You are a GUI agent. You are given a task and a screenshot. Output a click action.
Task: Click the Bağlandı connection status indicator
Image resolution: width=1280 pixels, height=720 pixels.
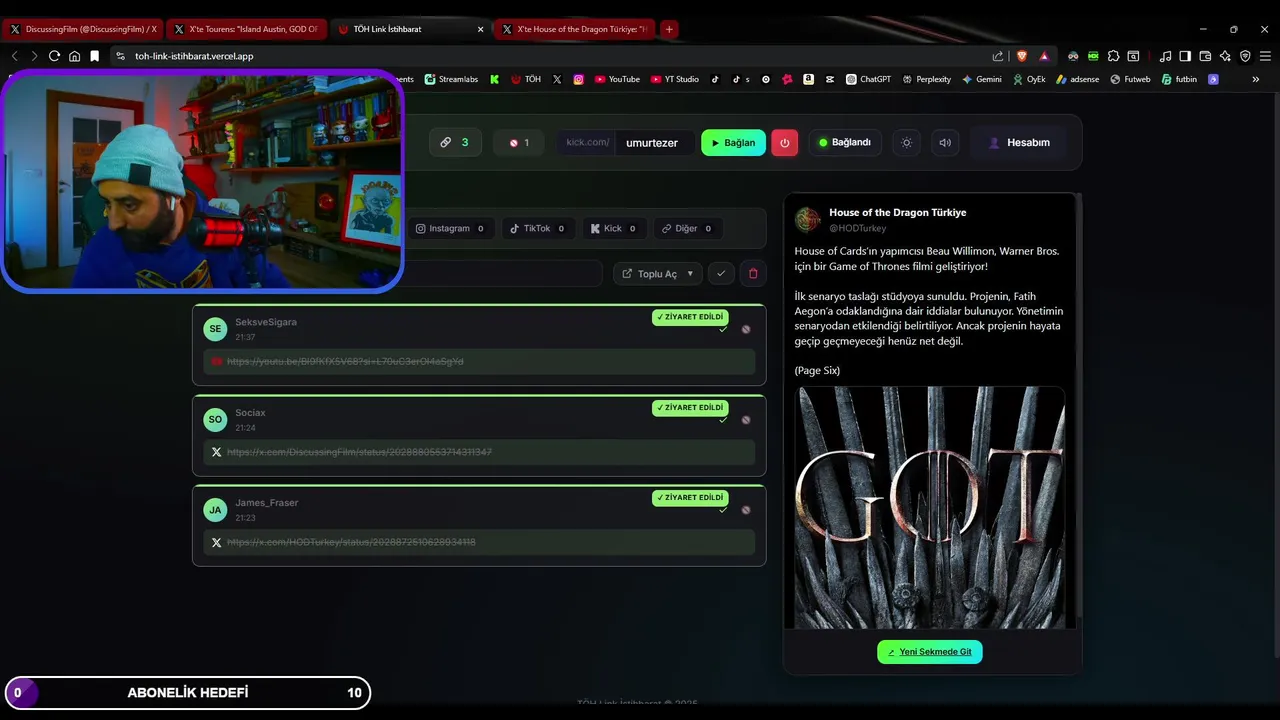click(x=845, y=142)
